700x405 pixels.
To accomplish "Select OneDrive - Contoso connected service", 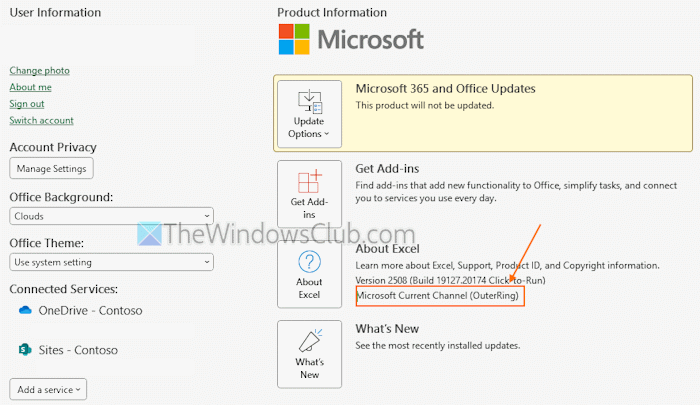I will point(90,311).
